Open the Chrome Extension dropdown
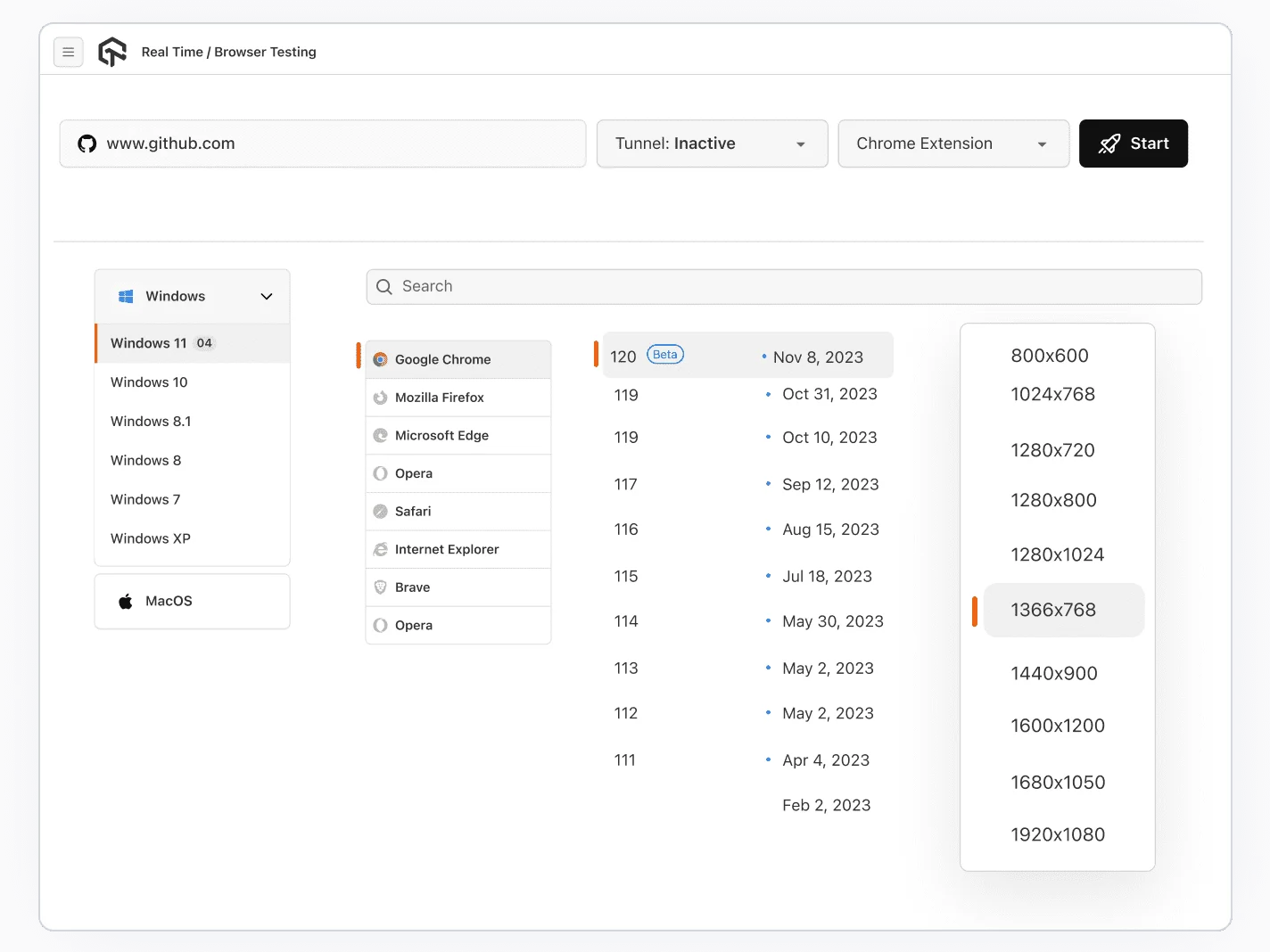Viewport: 1270px width, 952px height. [952, 144]
